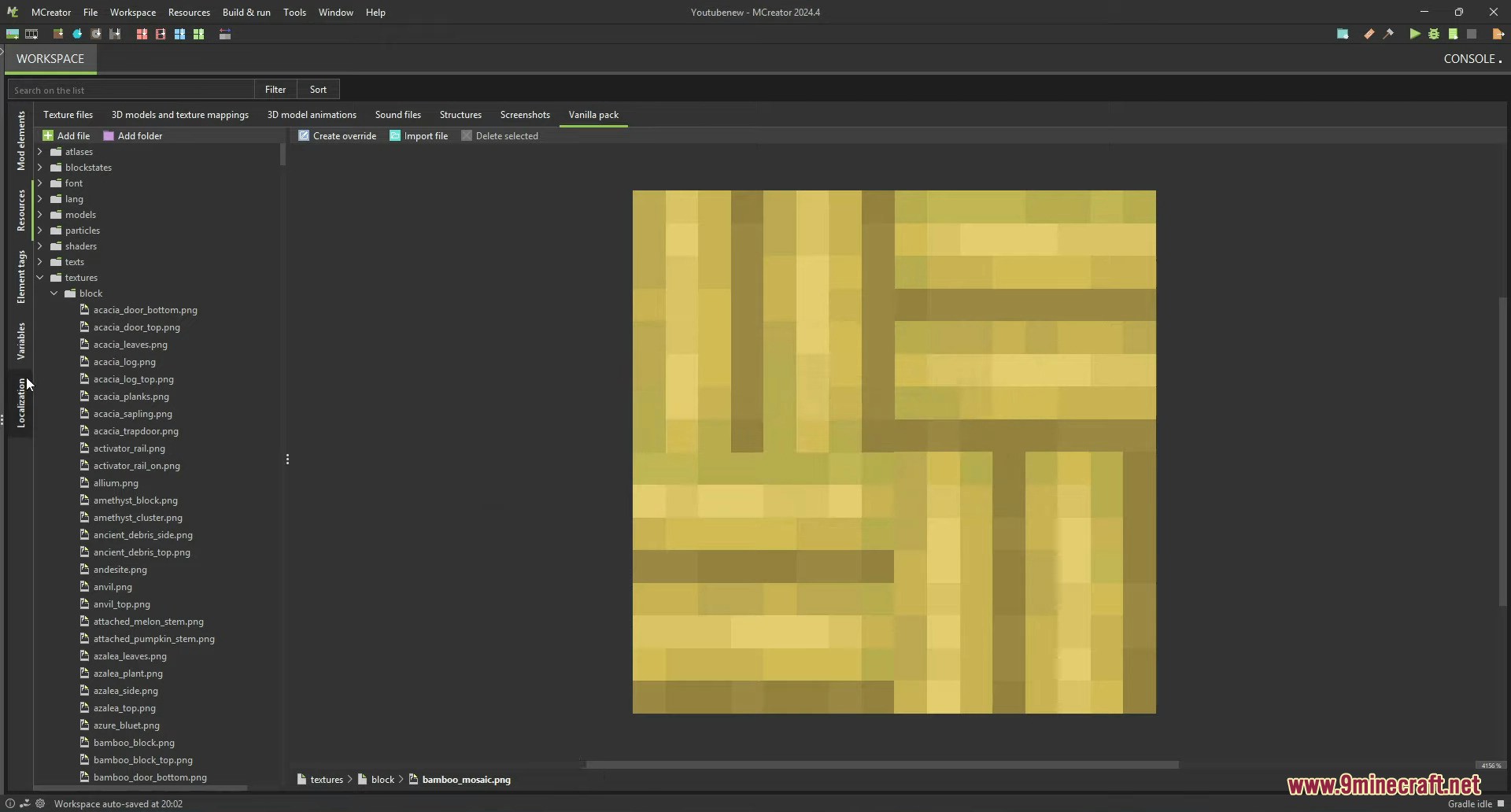
Task: Click the import item texture diamond icon
Action: [x=77, y=34]
